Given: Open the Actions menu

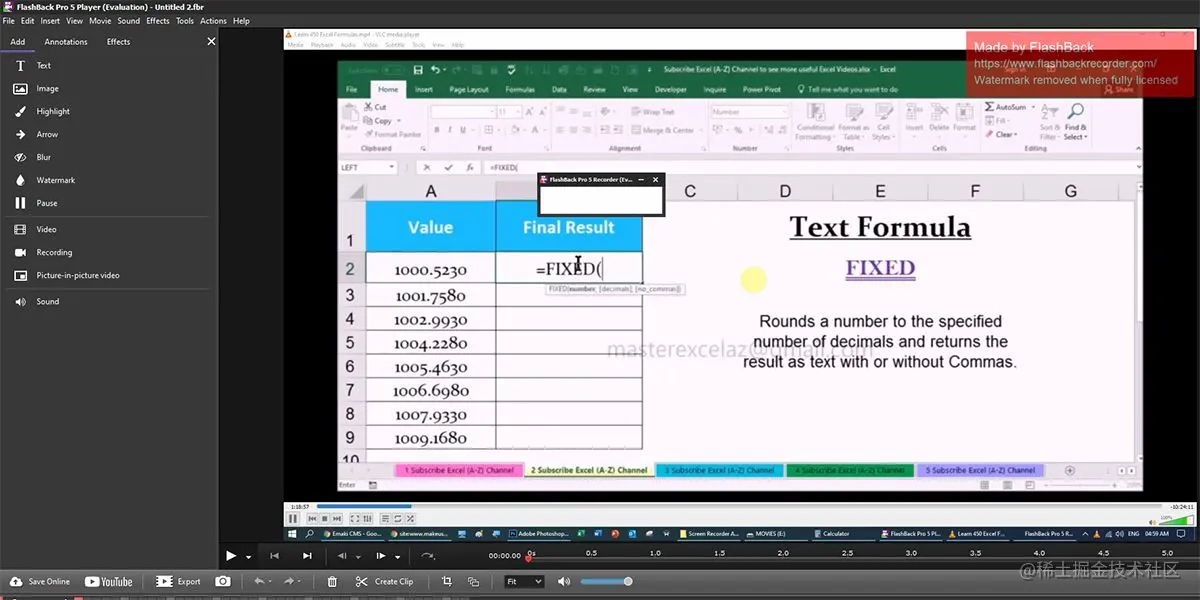Looking at the screenshot, I should pyautogui.click(x=213, y=21).
